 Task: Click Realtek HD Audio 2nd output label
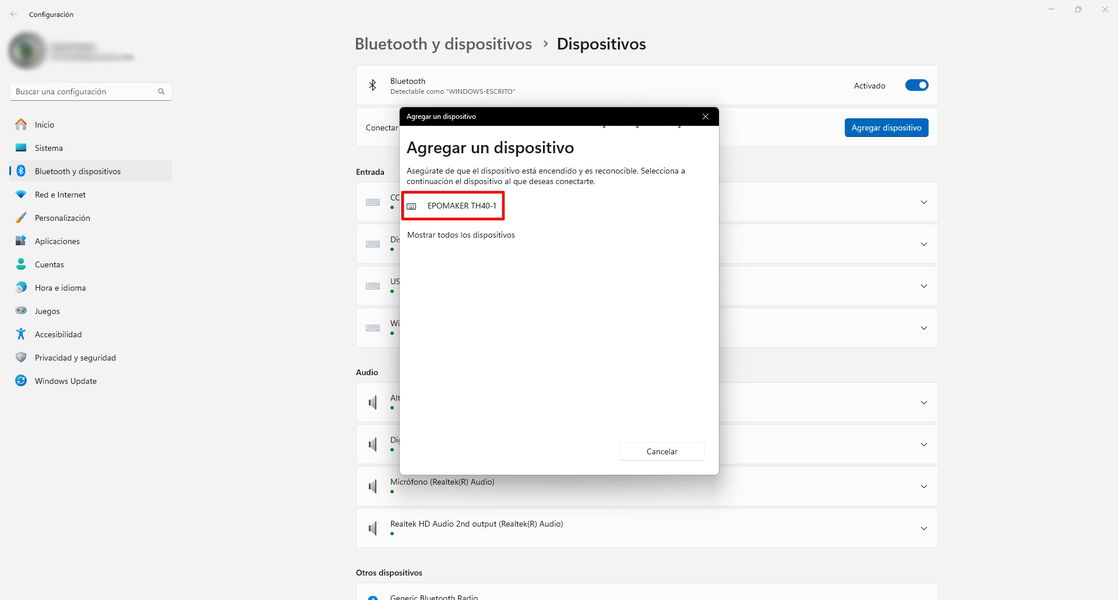476,524
